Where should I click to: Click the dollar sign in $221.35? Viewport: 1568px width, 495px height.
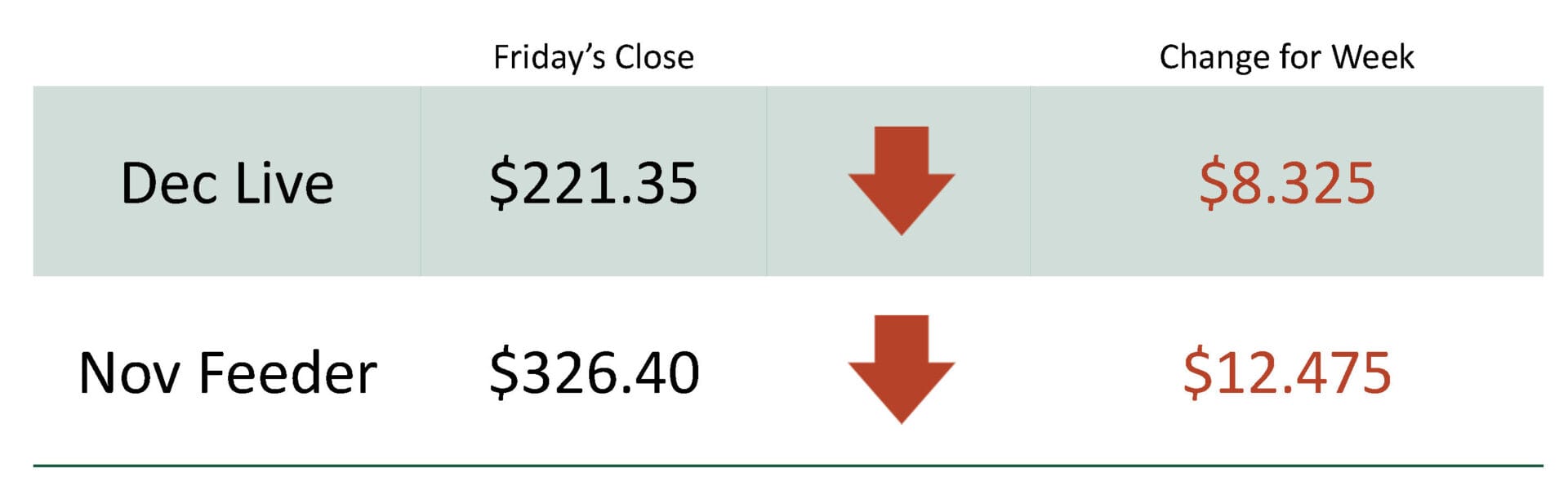click(504, 183)
